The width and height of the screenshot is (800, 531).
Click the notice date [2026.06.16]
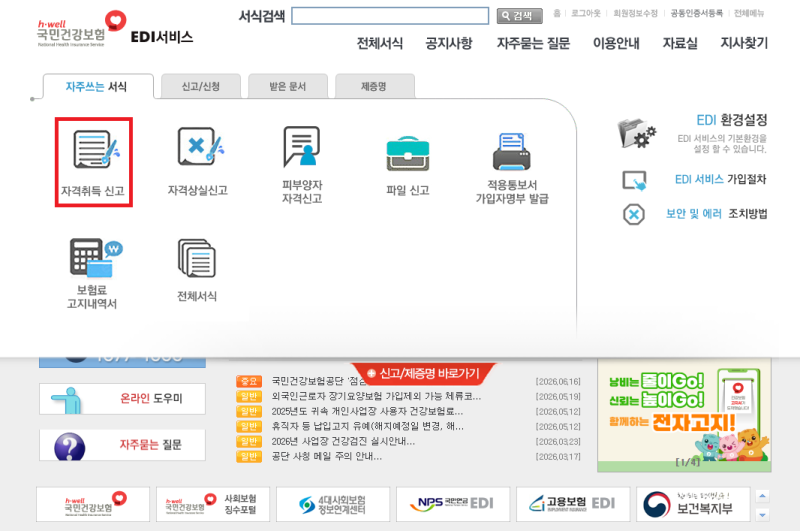click(558, 382)
